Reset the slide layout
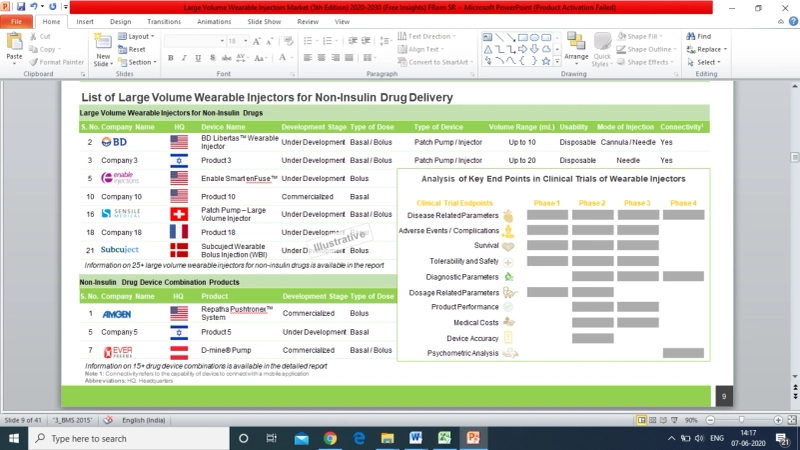Screen dimensions: 800x450 tap(132, 49)
